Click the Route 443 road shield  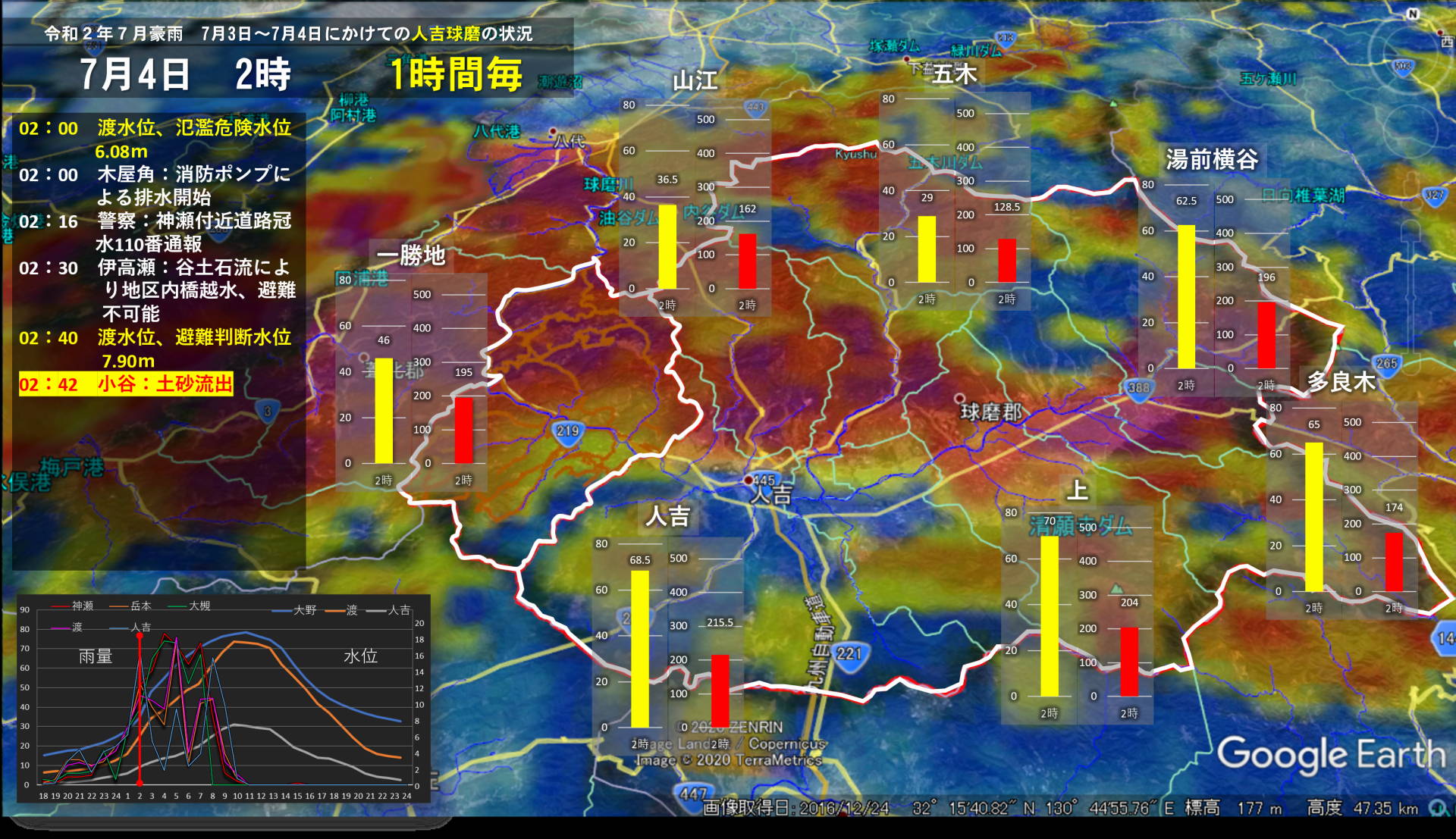point(755,107)
